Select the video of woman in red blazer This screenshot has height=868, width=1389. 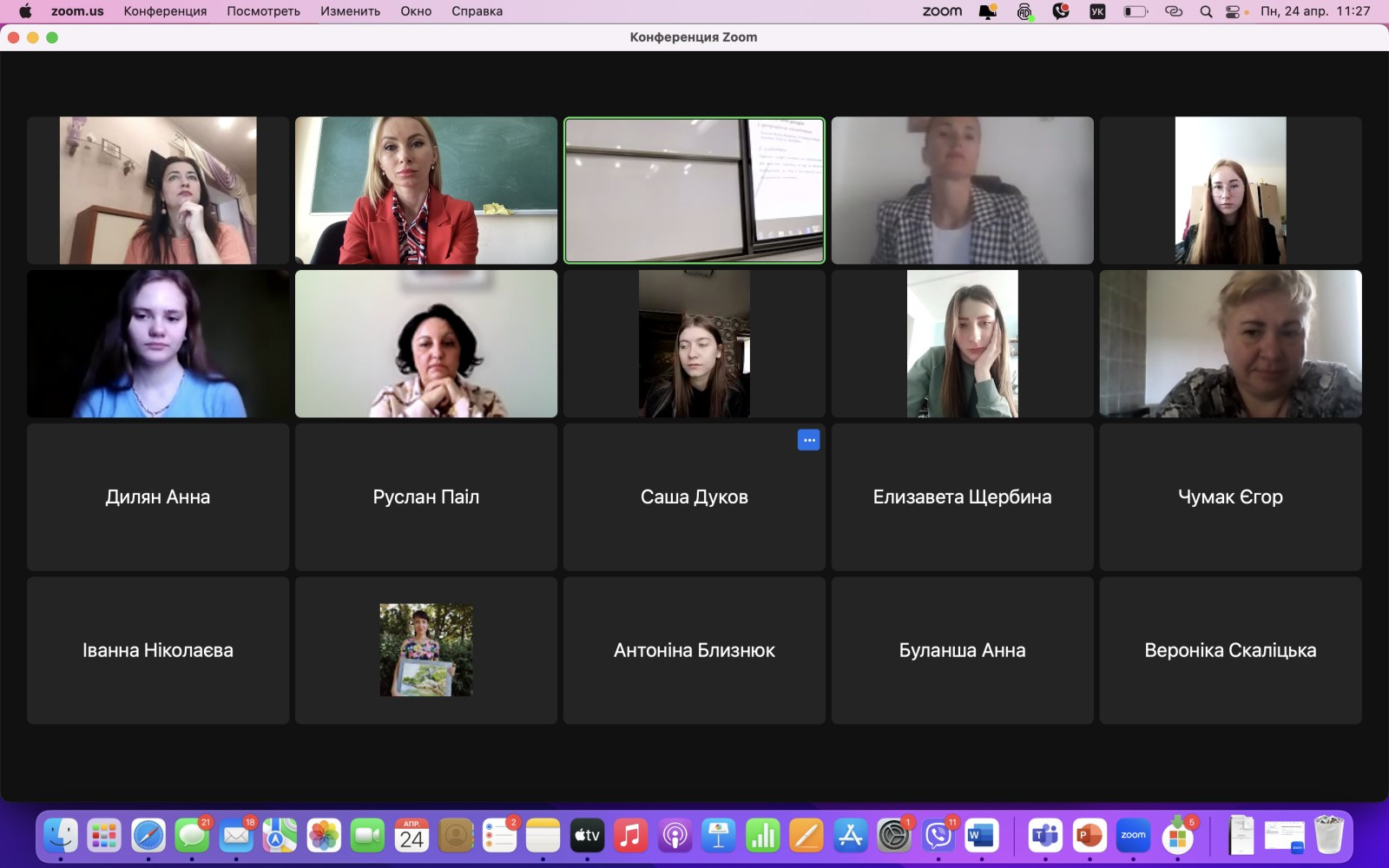pyautogui.click(x=426, y=190)
